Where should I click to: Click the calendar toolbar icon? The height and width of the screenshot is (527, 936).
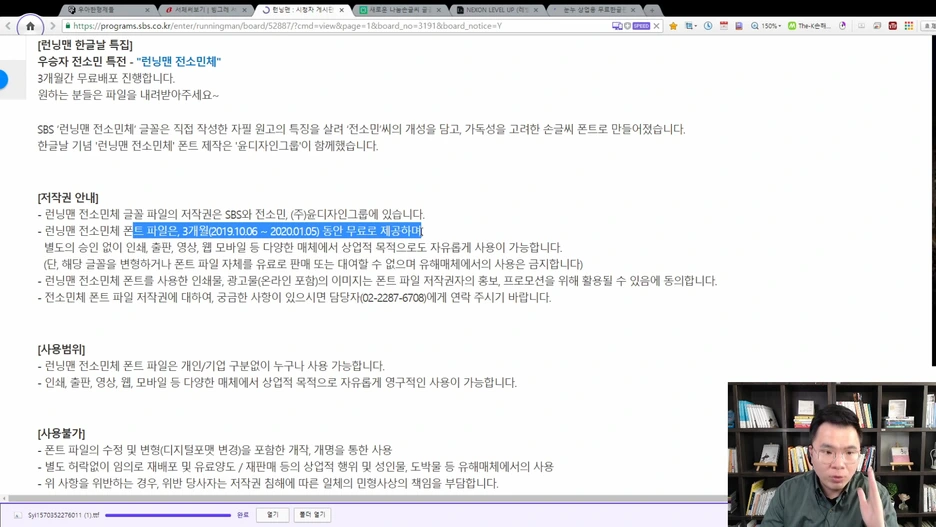point(723,26)
